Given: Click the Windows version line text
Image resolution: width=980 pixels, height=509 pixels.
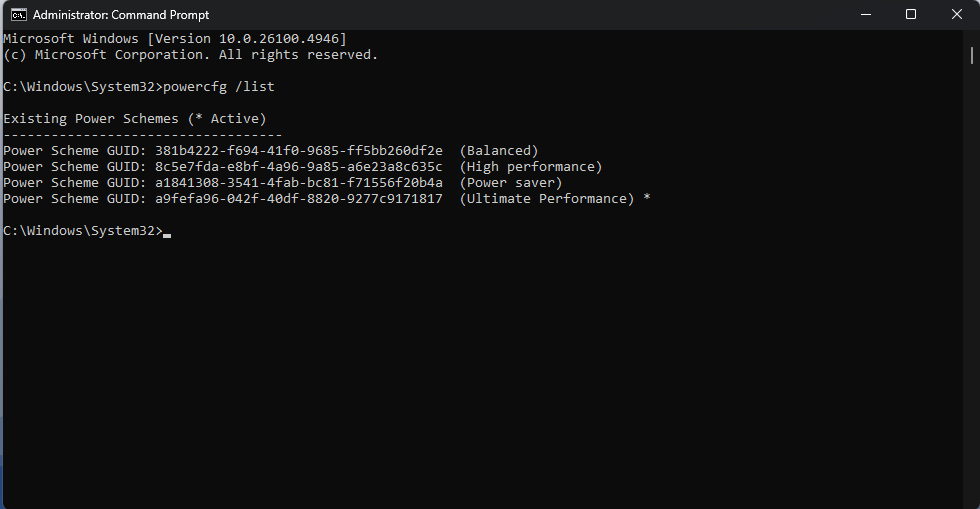Looking at the screenshot, I should (x=174, y=39).
